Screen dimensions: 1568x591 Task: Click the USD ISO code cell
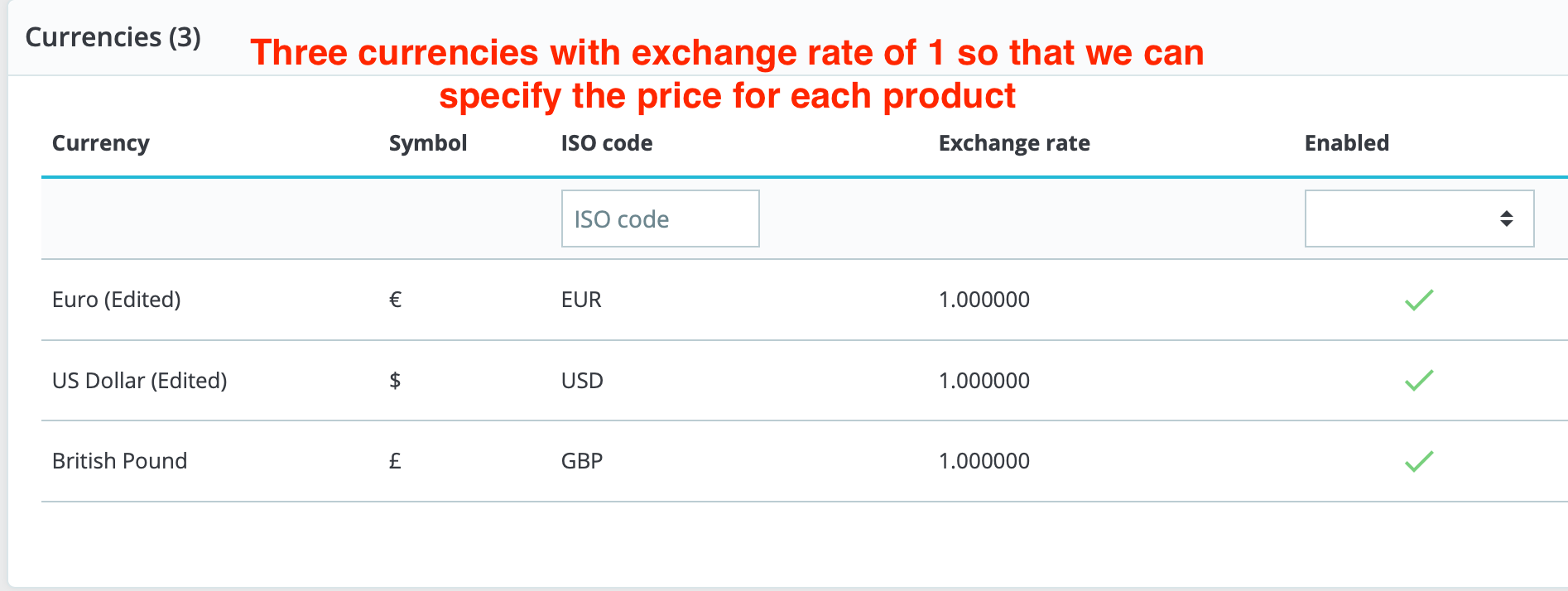tap(582, 381)
